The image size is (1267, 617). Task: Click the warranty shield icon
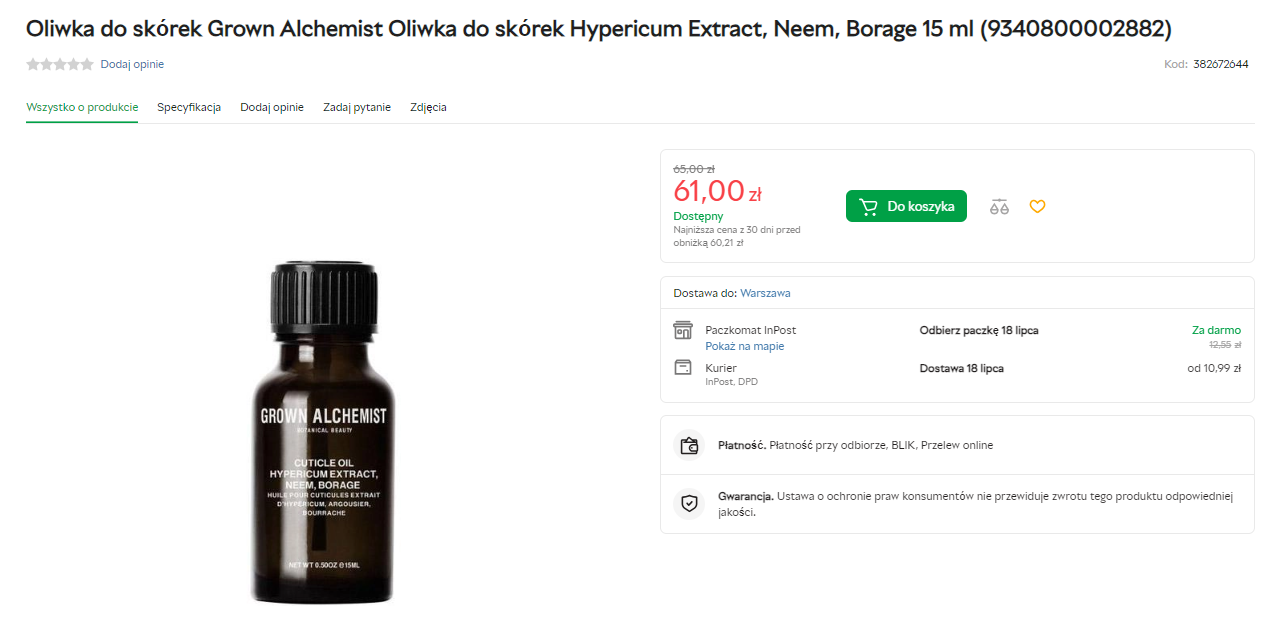pos(689,503)
